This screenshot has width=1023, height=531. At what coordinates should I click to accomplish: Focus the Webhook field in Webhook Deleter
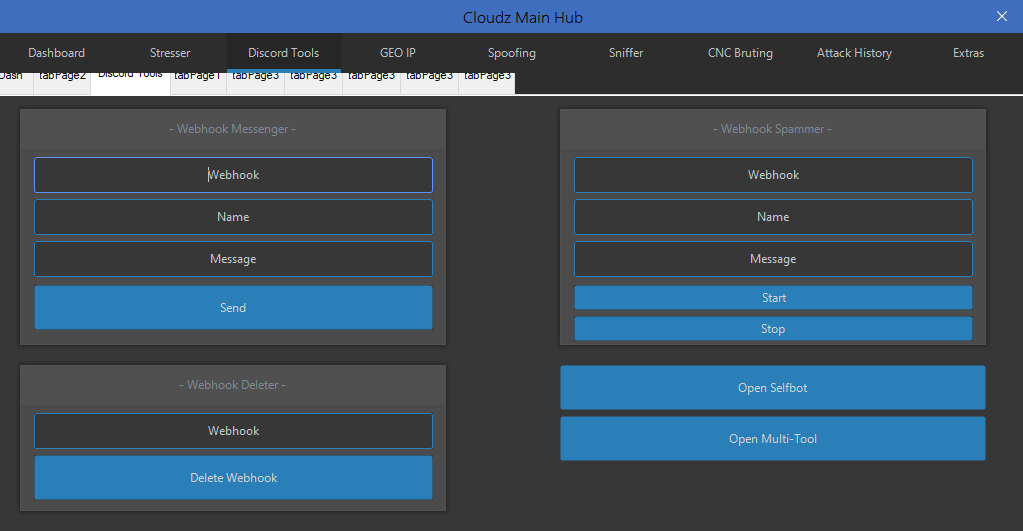coord(234,431)
